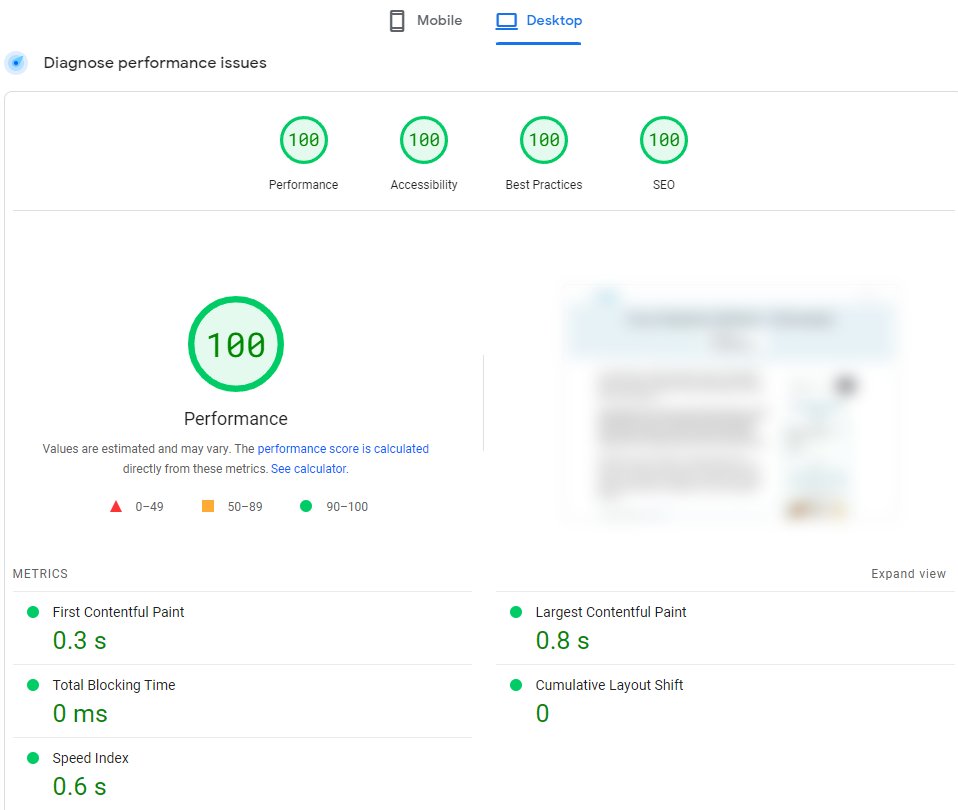Click the mobile phone icon

point(397,21)
